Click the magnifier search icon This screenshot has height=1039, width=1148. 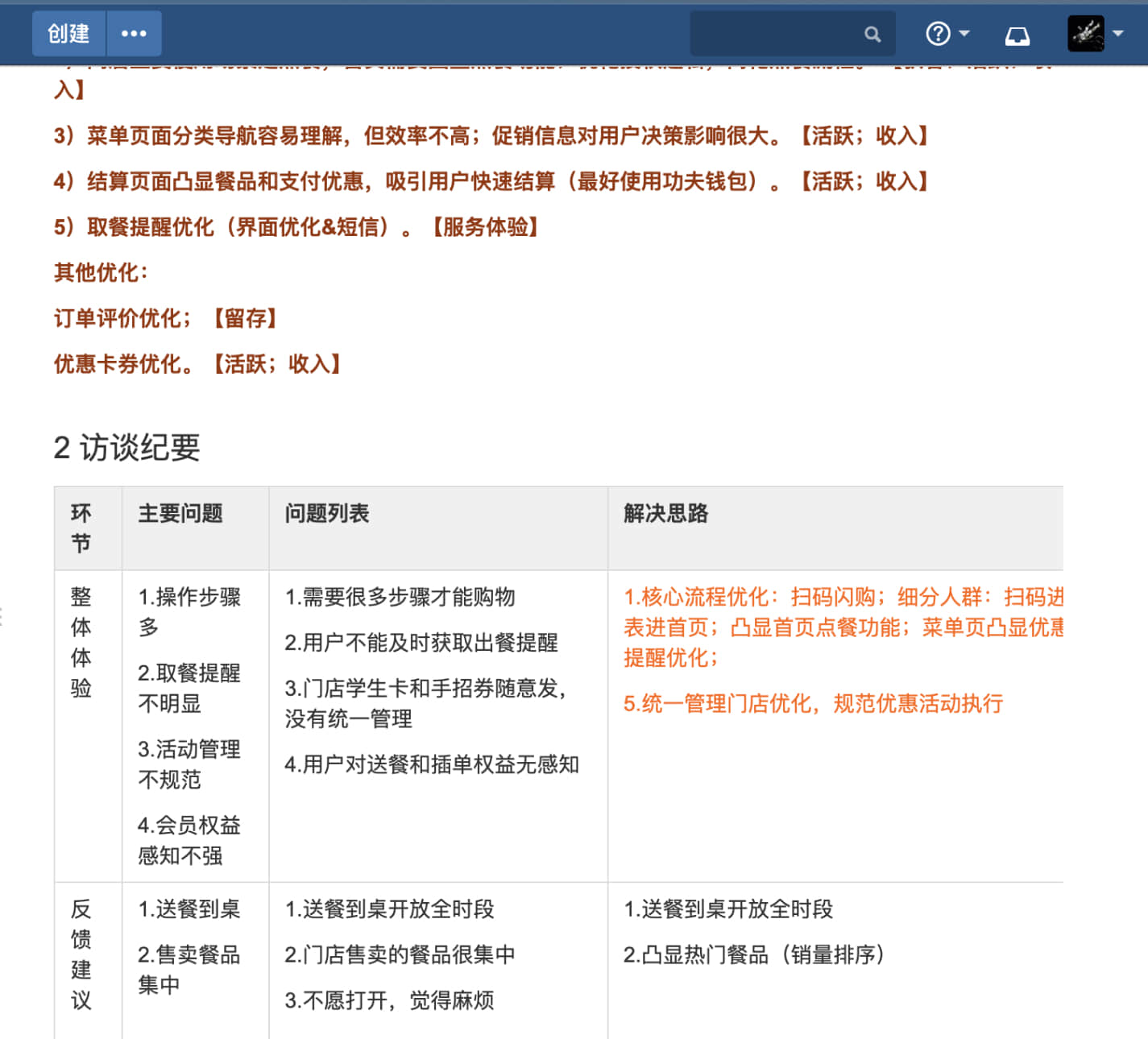click(872, 35)
